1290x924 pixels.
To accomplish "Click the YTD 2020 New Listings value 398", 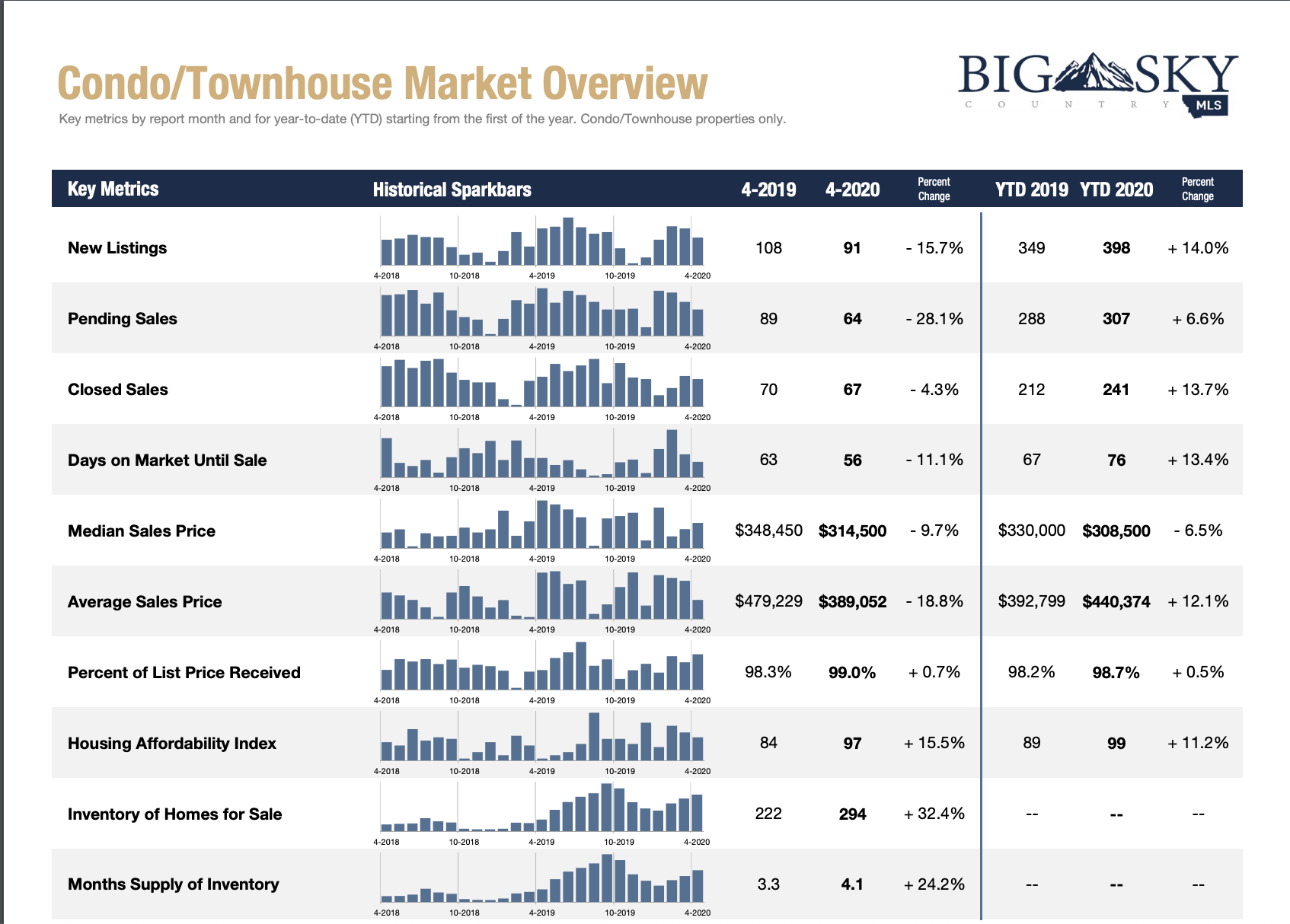I will click(x=1116, y=248).
